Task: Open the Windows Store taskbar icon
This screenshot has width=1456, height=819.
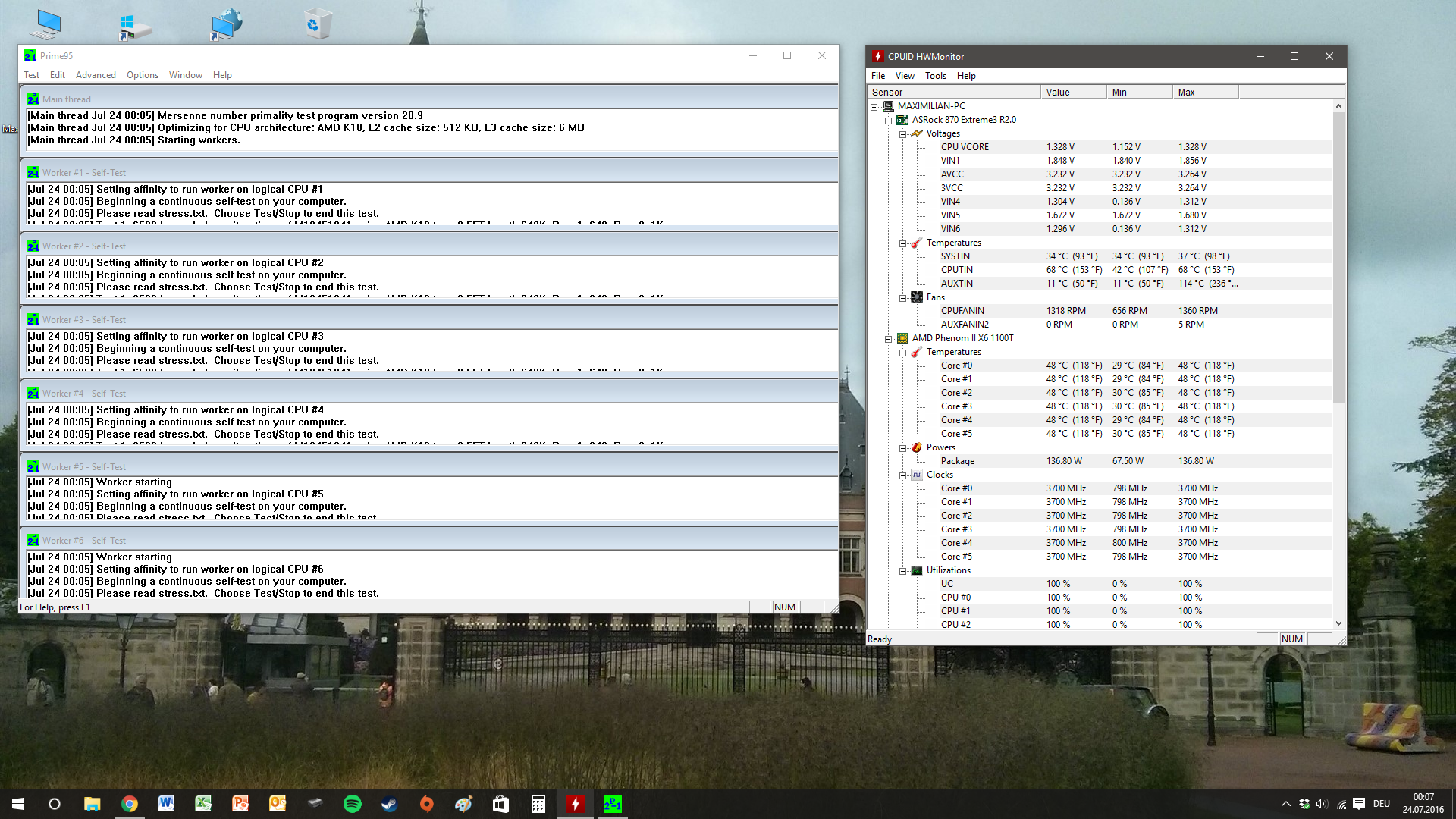Action: (501, 804)
